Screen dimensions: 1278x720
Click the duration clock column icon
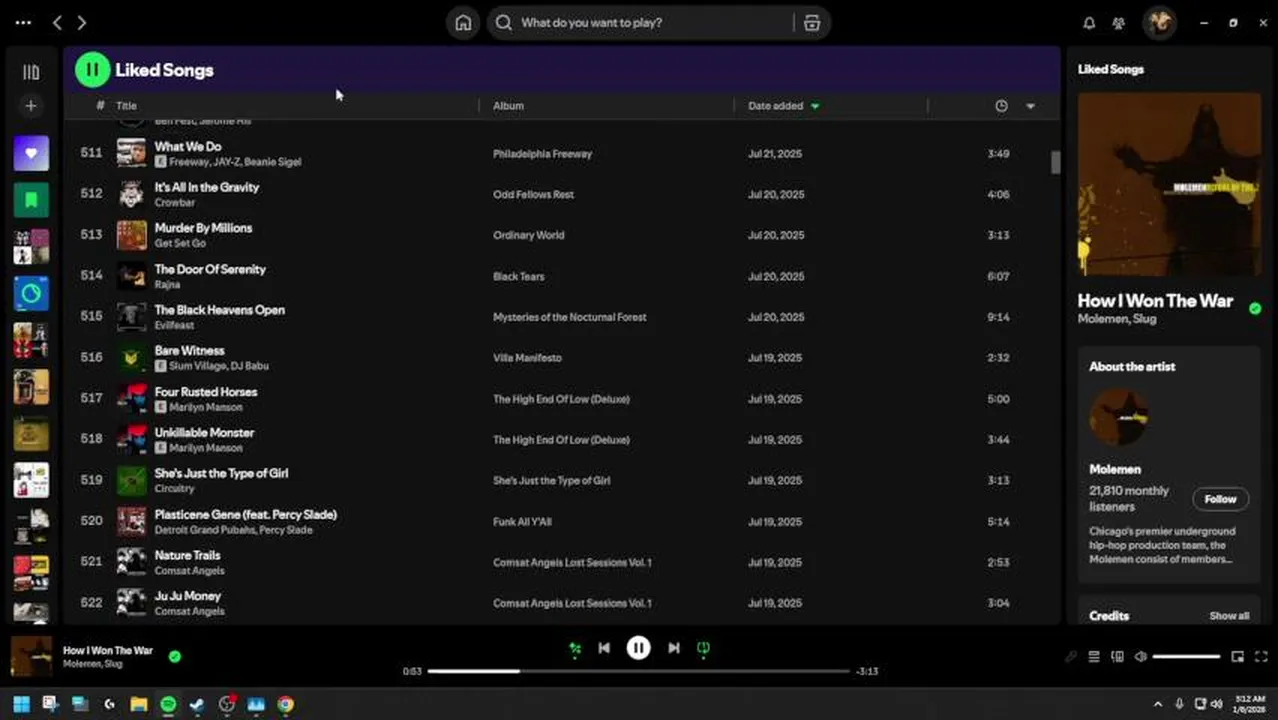[1001, 106]
